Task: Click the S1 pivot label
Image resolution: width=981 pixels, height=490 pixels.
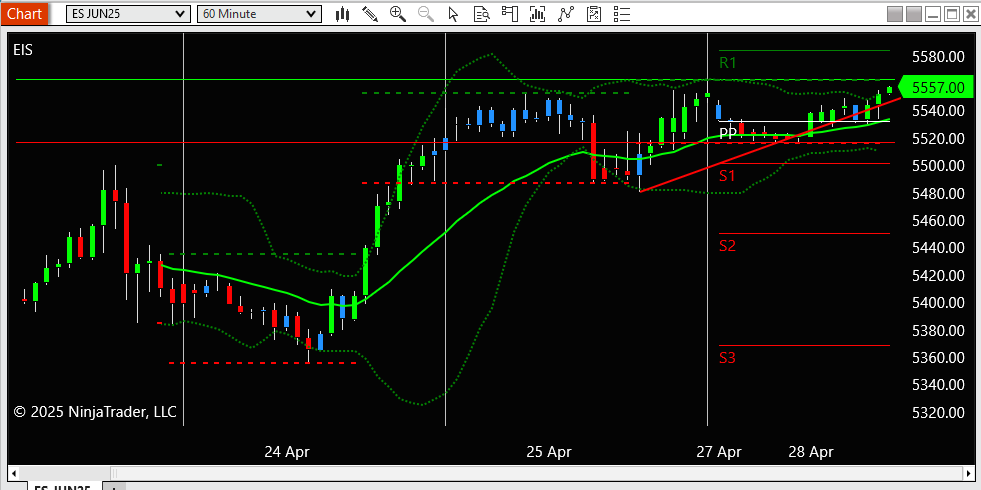Action: coord(726,176)
